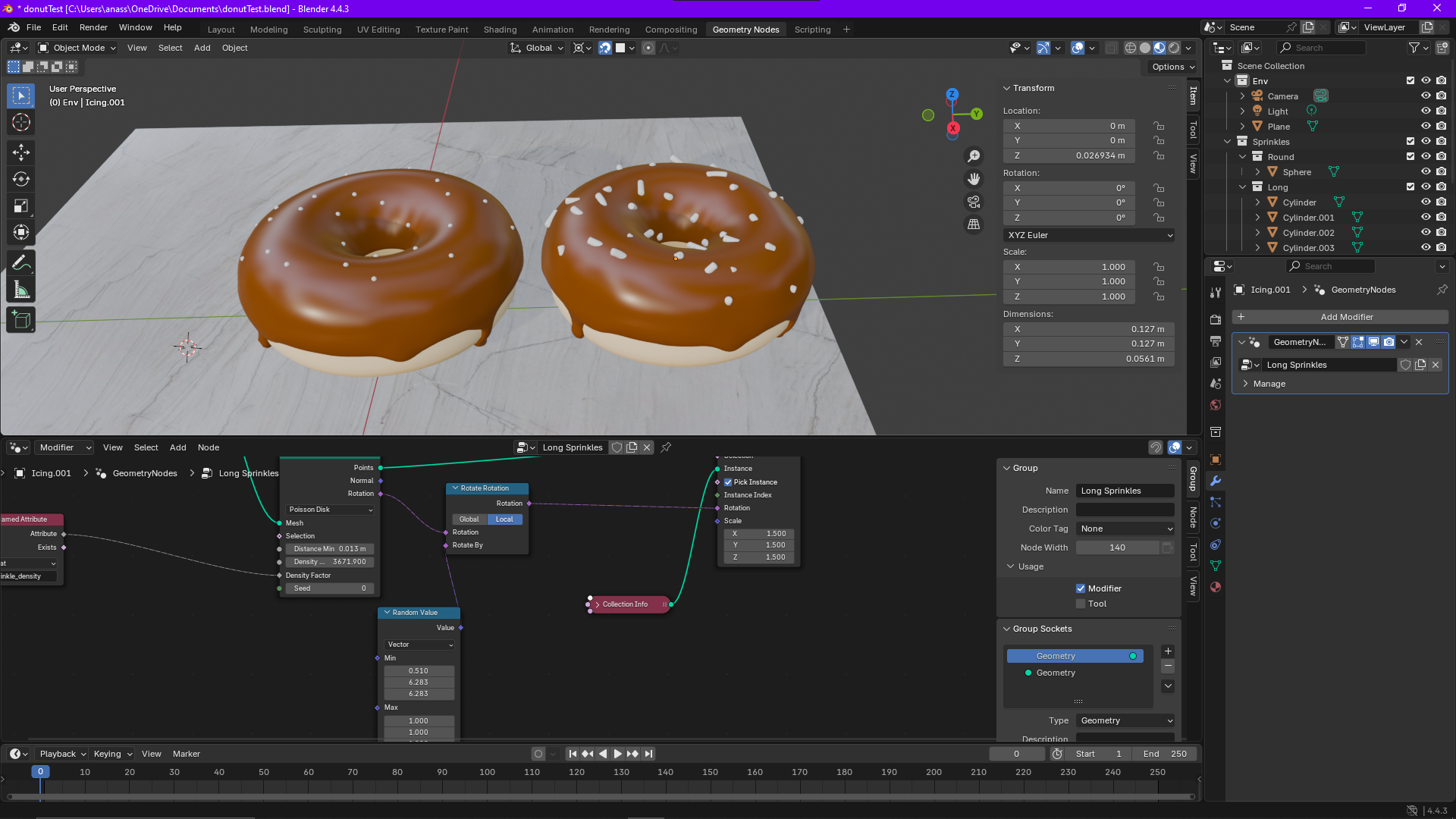Pin the Long Sprinkles node tree
Viewport: 1456px width, 819px height.
[666, 447]
